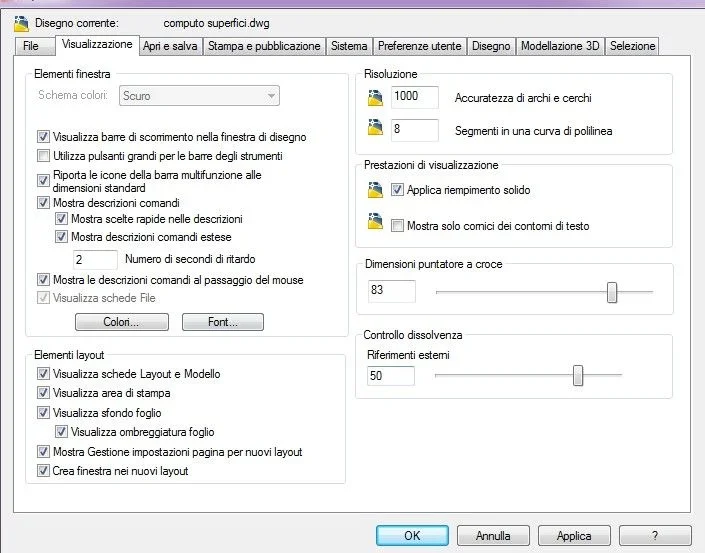Click the crosshair size field showing 83
The image size is (705, 553).
(392, 291)
